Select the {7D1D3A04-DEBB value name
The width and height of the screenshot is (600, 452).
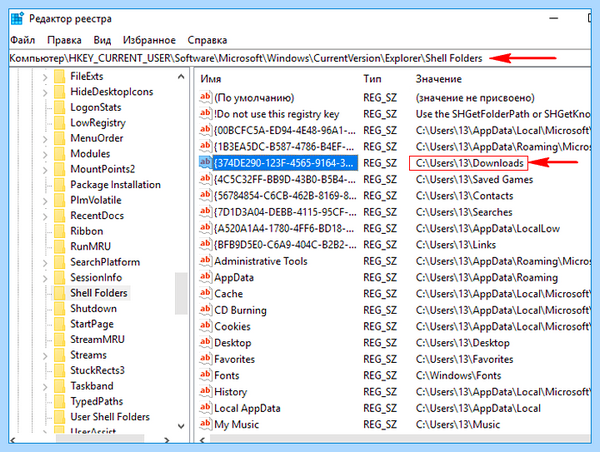click(285, 212)
